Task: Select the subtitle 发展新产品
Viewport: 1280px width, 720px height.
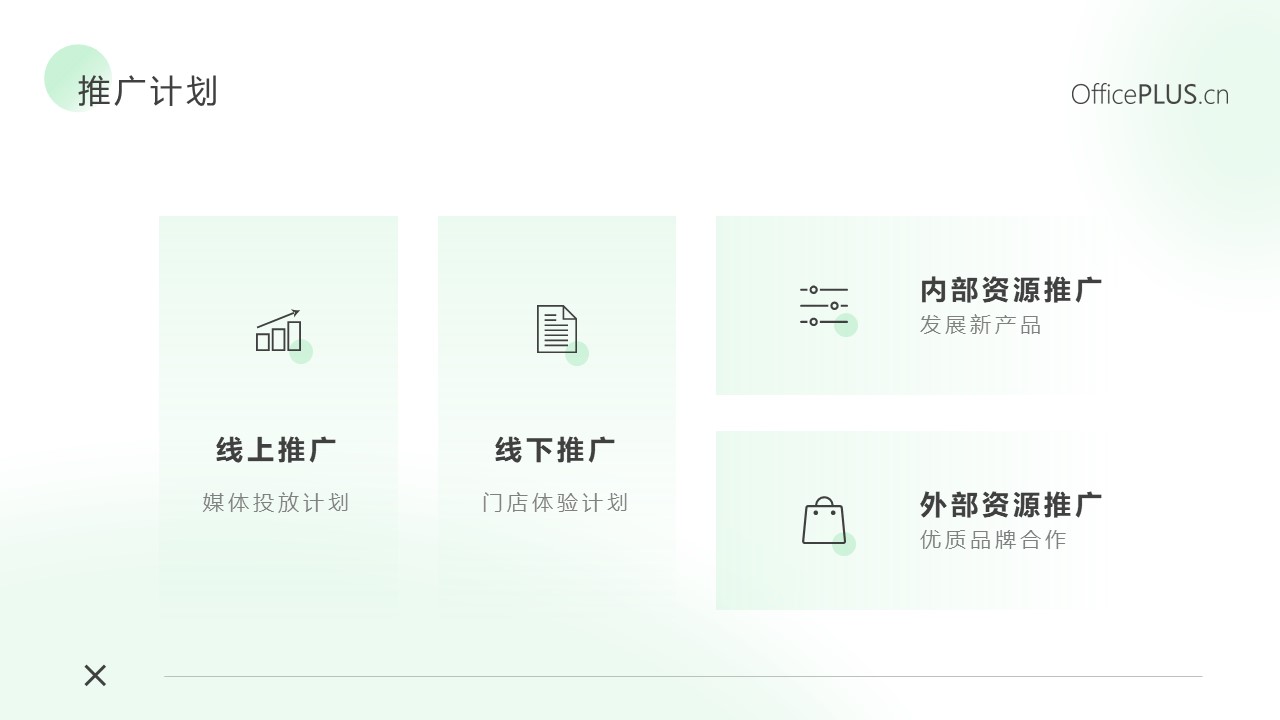Action: point(981,325)
